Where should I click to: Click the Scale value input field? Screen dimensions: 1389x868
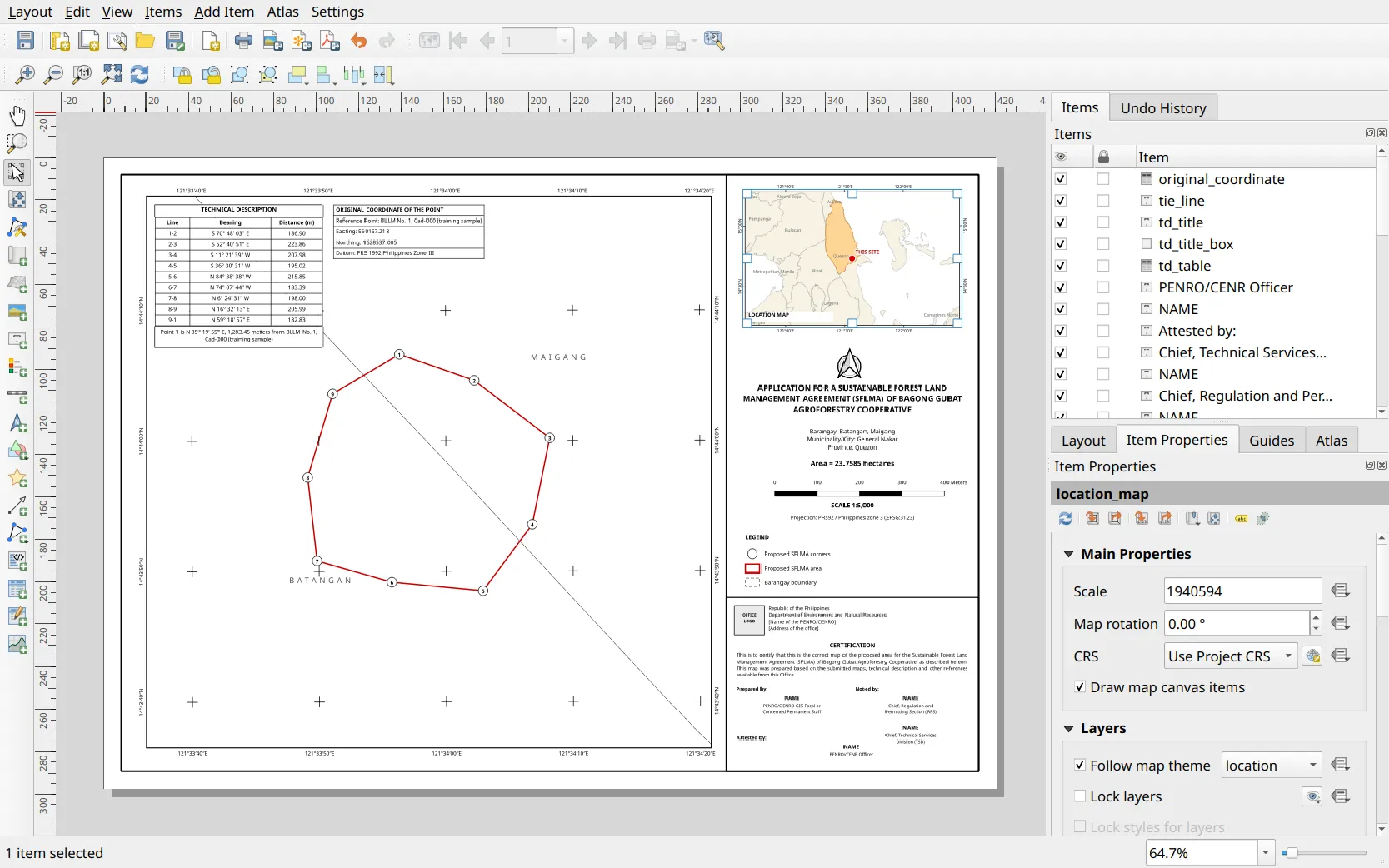pyautogui.click(x=1242, y=591)
